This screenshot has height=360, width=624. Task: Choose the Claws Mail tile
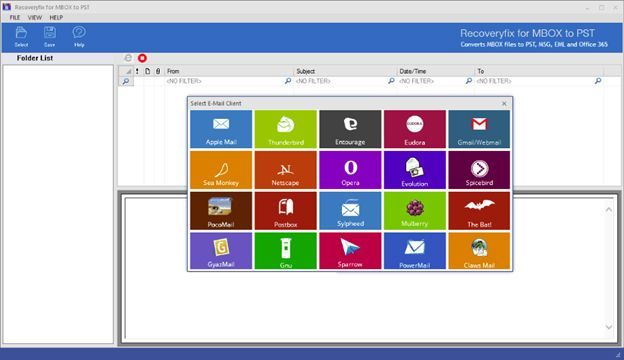click(479, 251)
